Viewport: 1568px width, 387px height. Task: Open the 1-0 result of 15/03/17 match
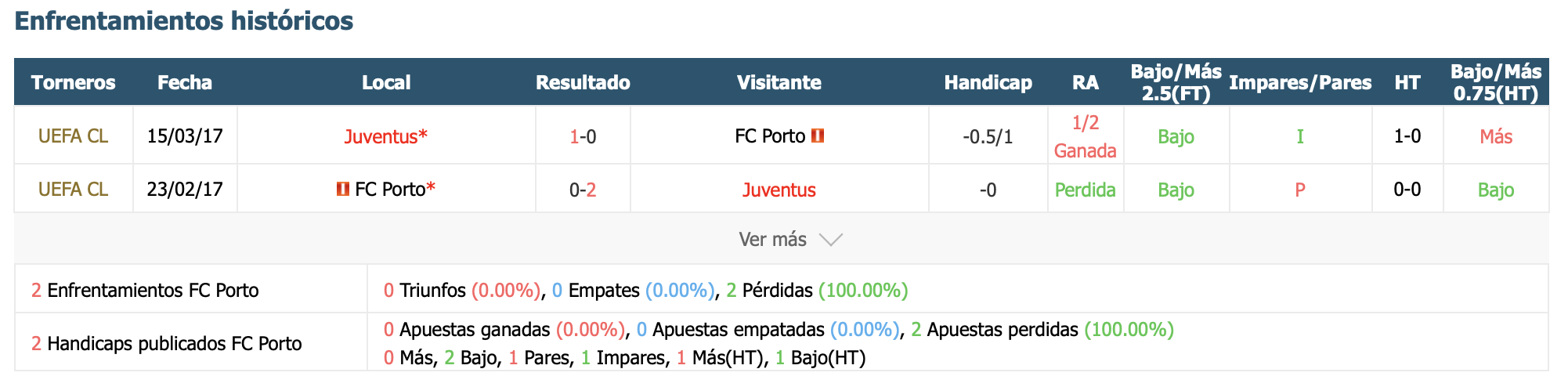click(x=583, y=136)
